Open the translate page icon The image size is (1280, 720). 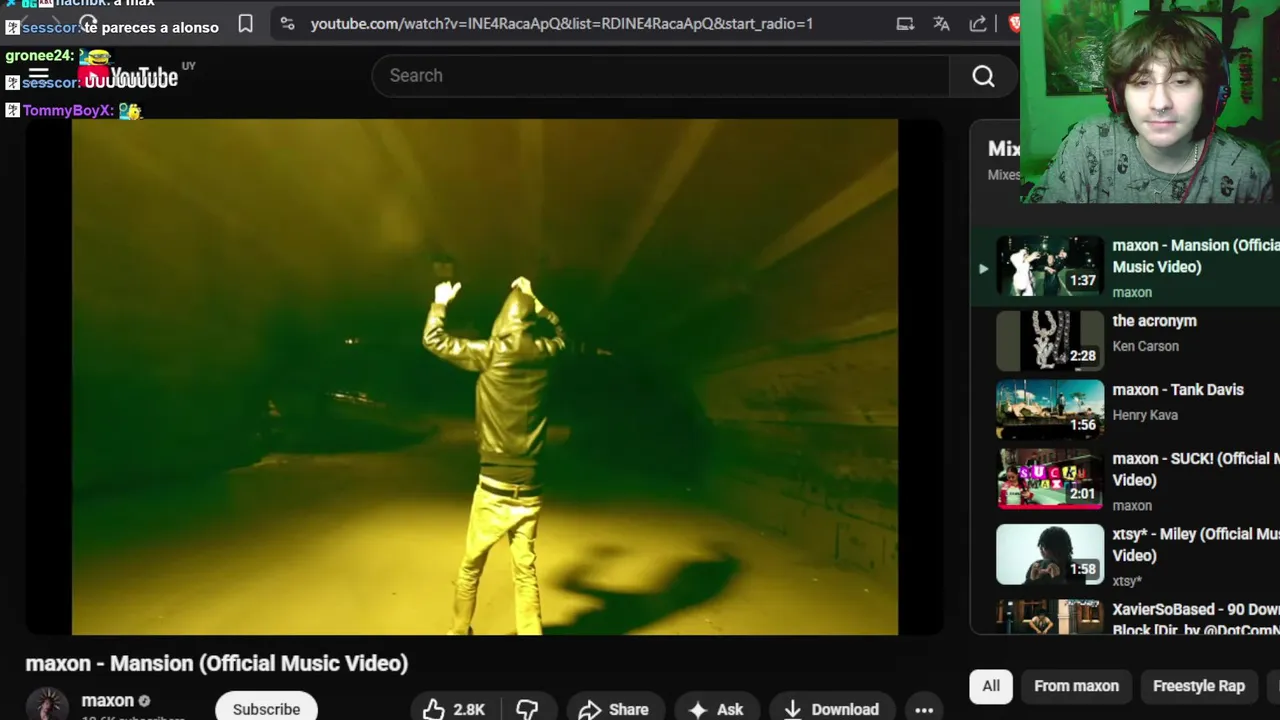[941, 24]
